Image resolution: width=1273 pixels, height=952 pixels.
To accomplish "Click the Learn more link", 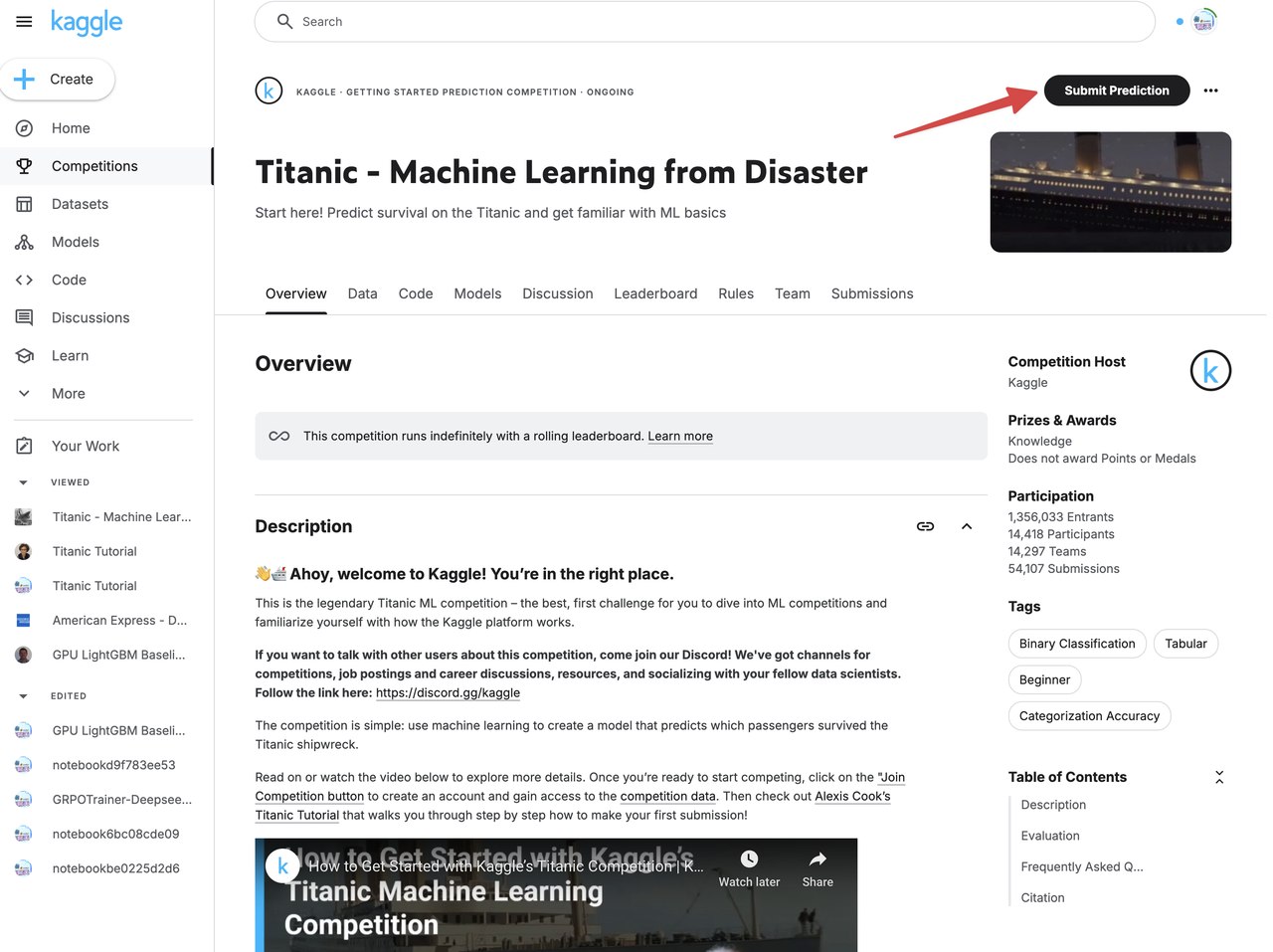I will point(680,436).
